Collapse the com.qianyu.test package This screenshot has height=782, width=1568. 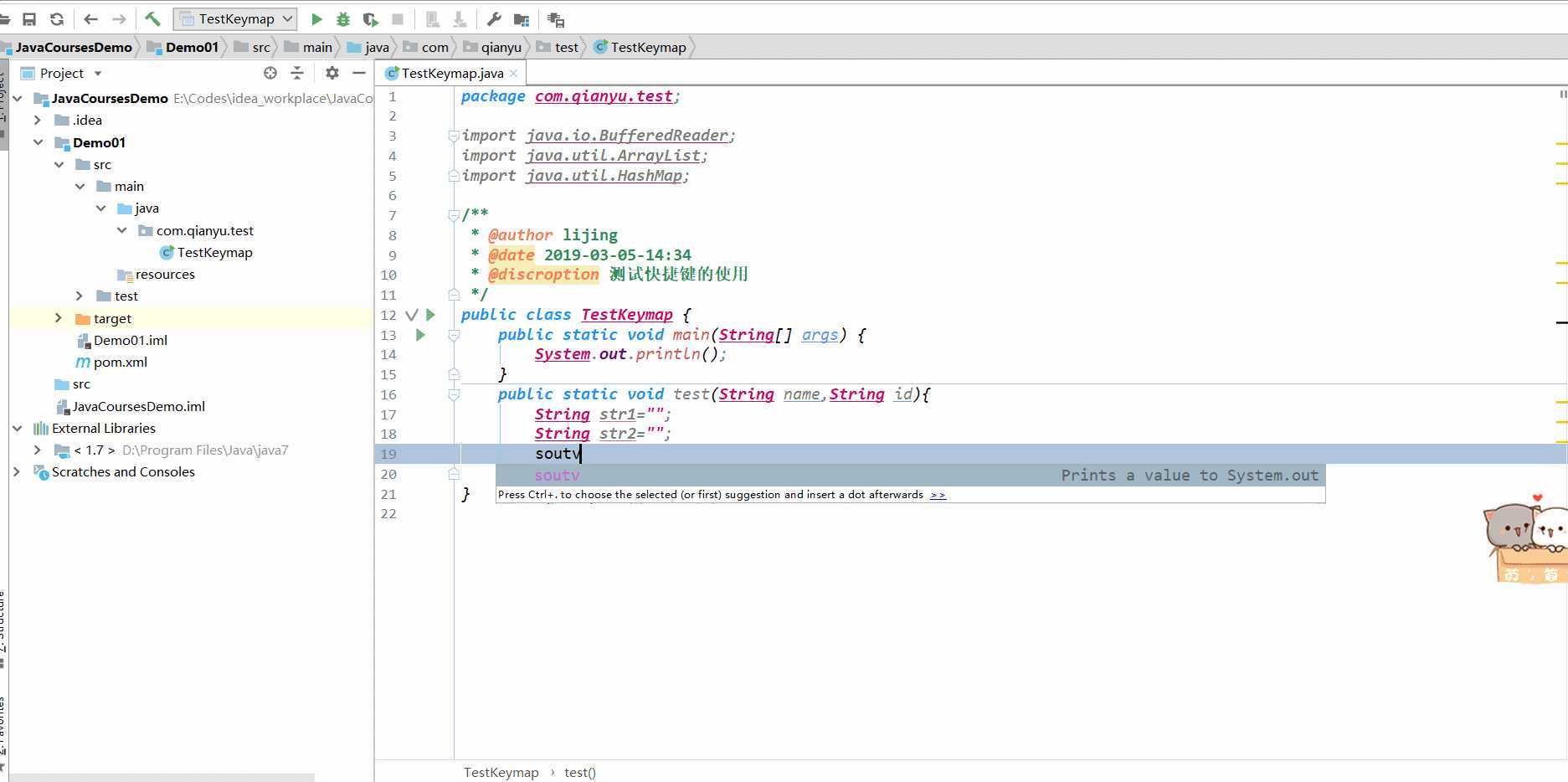point(121,230)
